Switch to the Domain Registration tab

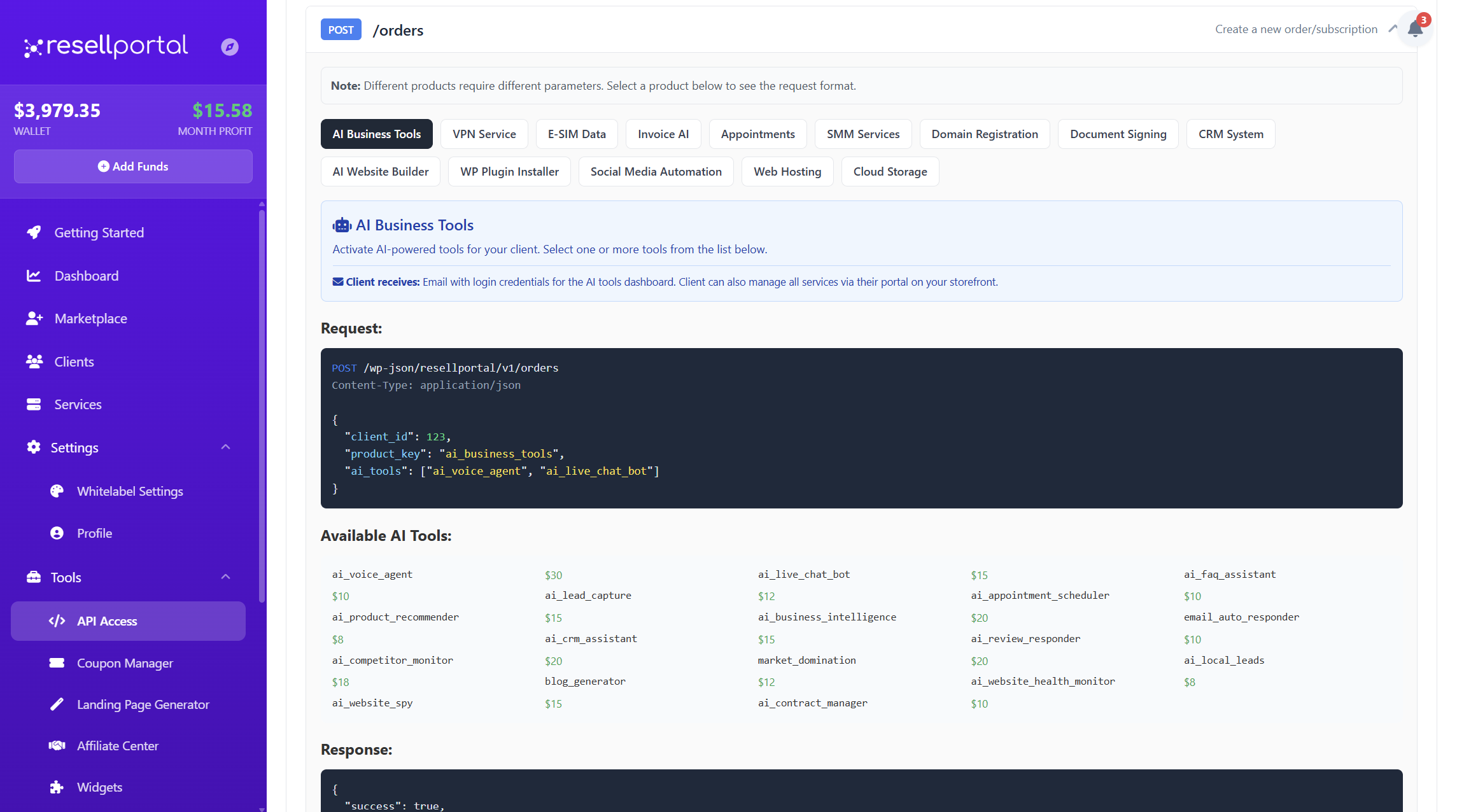pos(984,134)
